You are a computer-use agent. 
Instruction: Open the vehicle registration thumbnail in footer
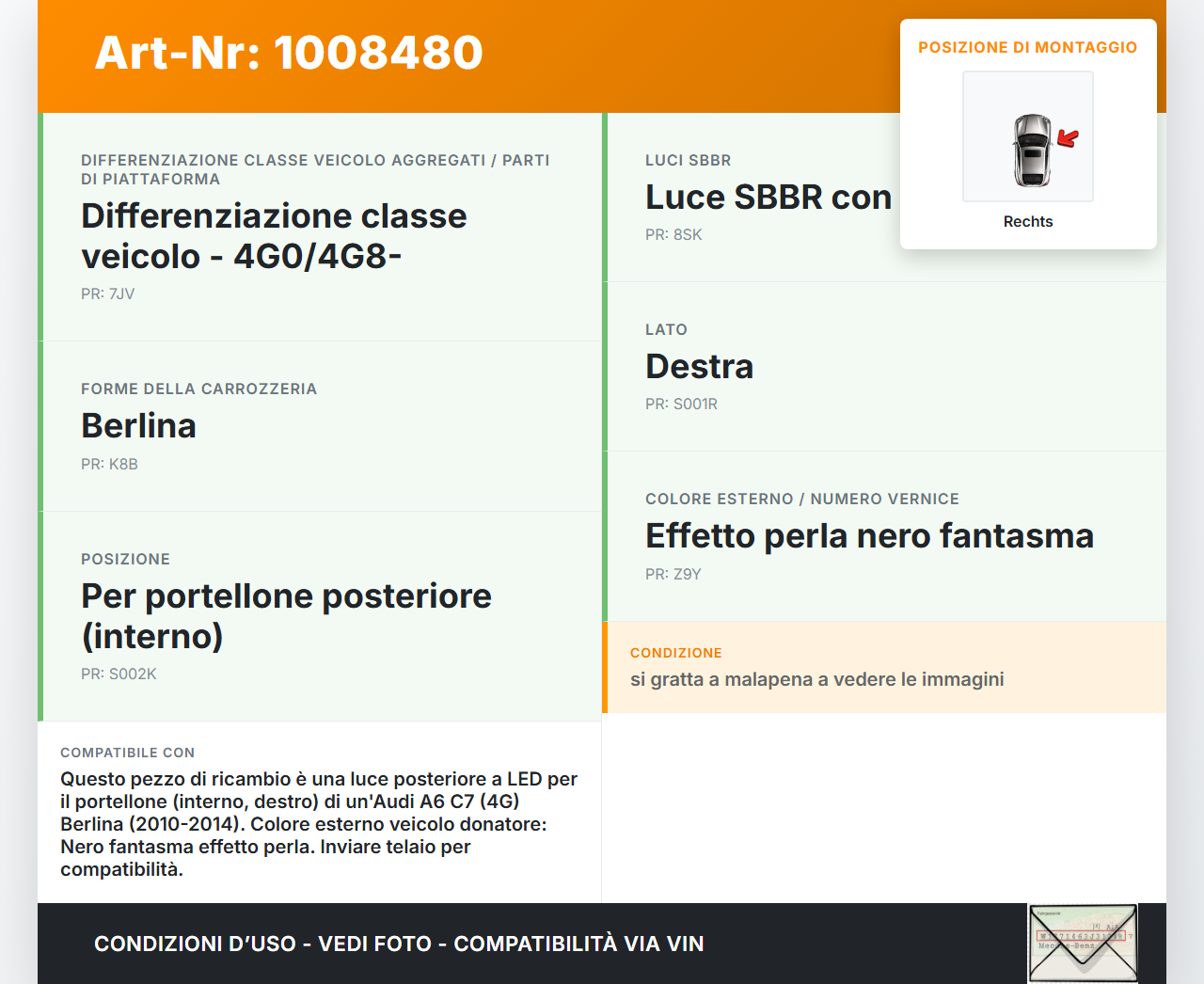coord(1083,943)
